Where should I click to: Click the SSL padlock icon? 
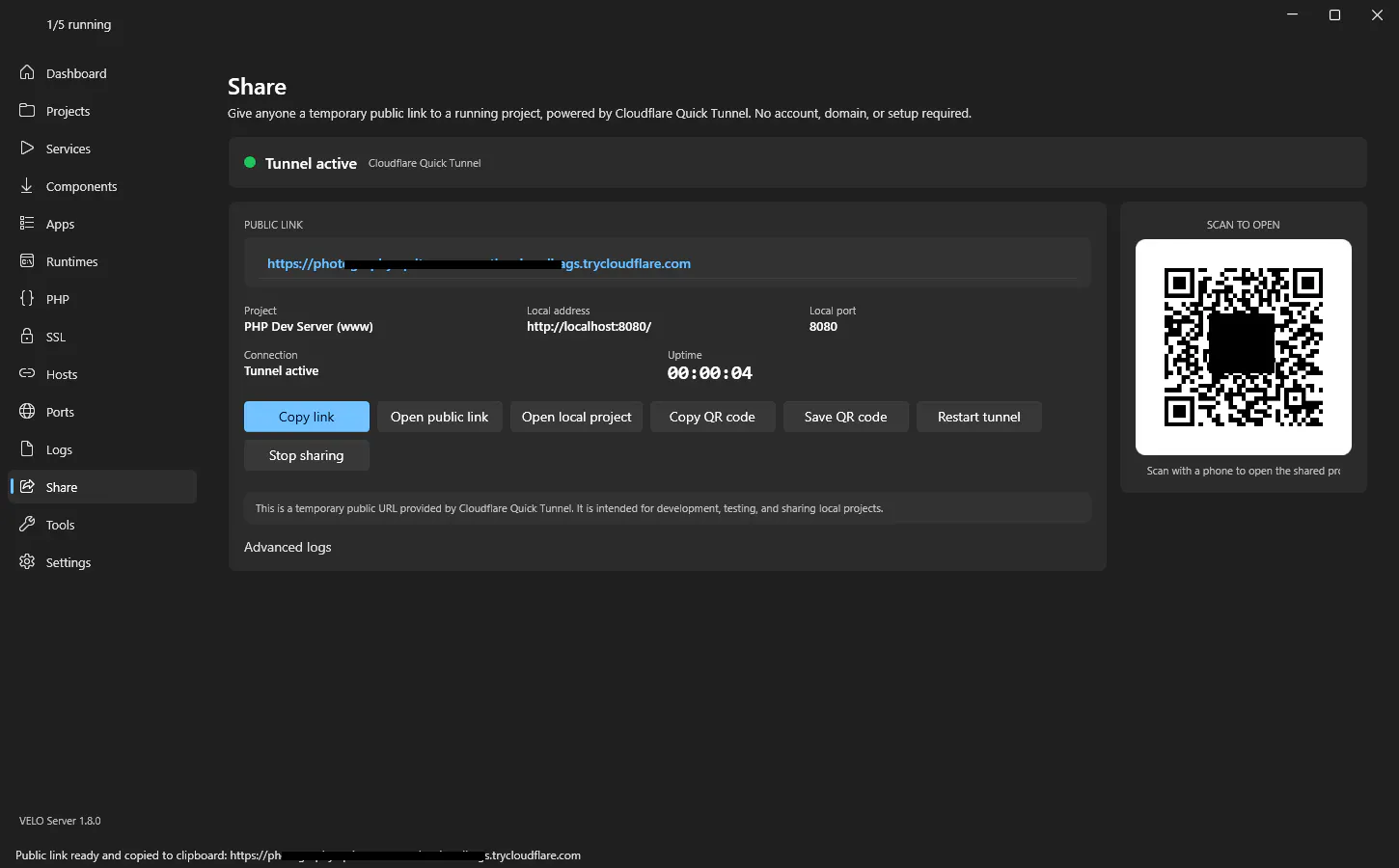pyautogui.click(x=27, y=337)
